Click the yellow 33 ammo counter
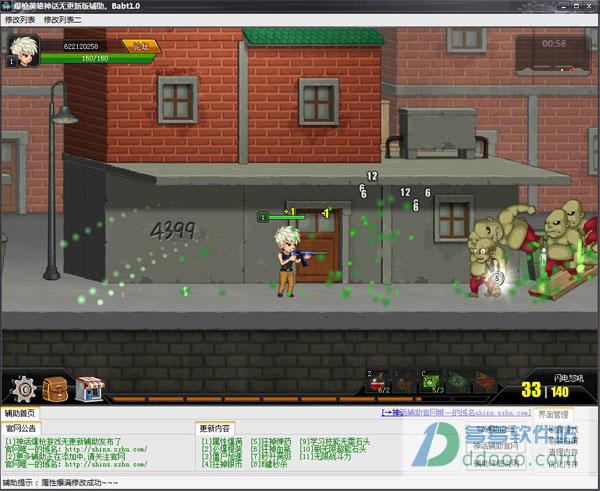The width and height of the screenshot is (600, 491). (x=531, y=390)
